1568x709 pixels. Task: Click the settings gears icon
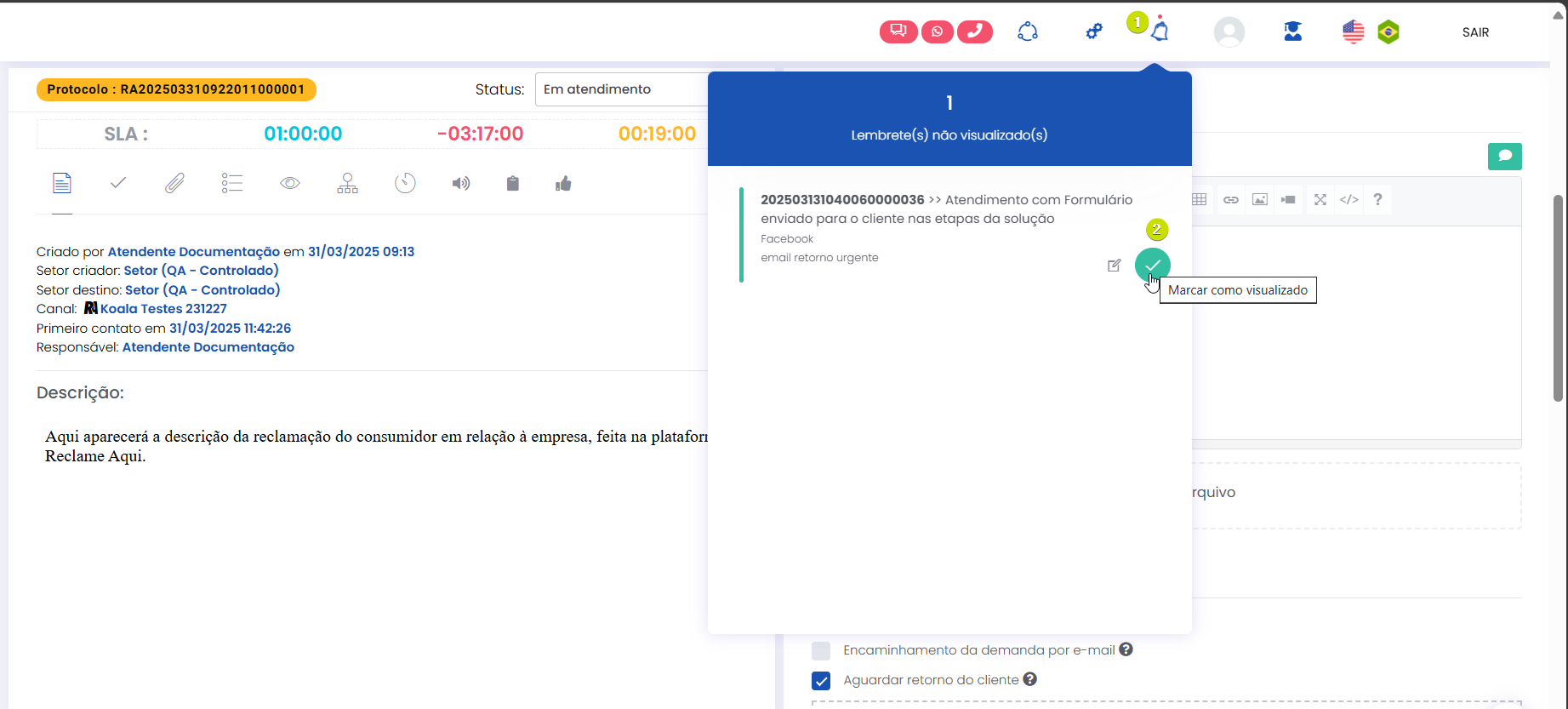click(x=1094, y=31)
